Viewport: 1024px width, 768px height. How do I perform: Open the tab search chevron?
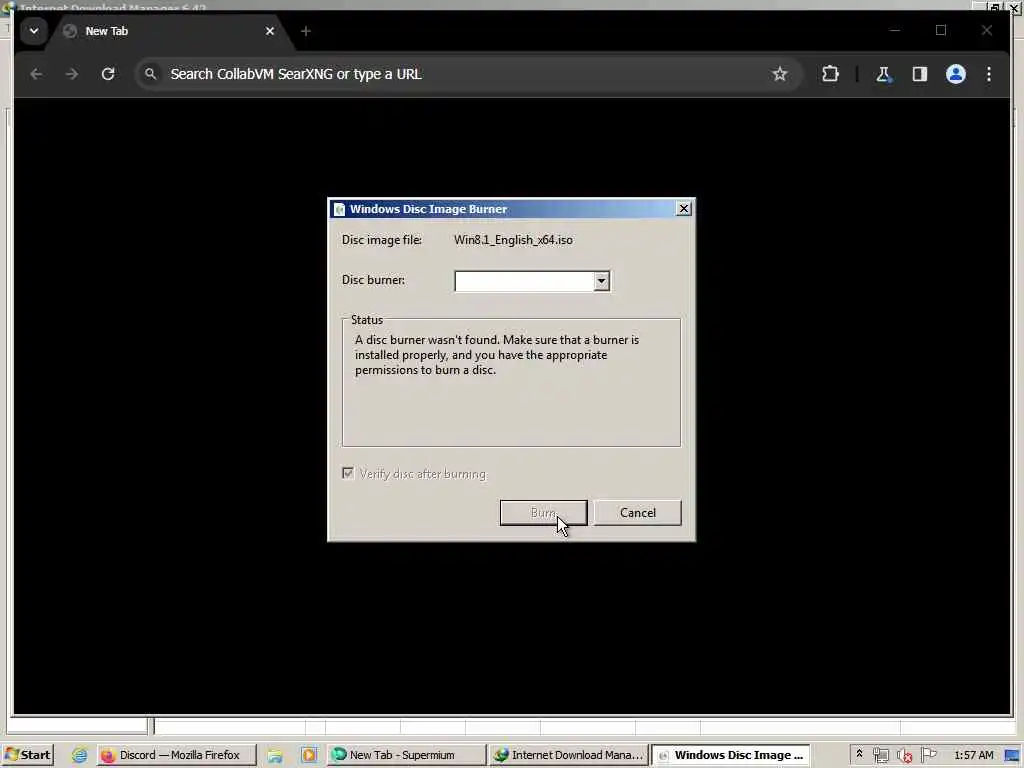pyautogui.click(x=34, y=31)
